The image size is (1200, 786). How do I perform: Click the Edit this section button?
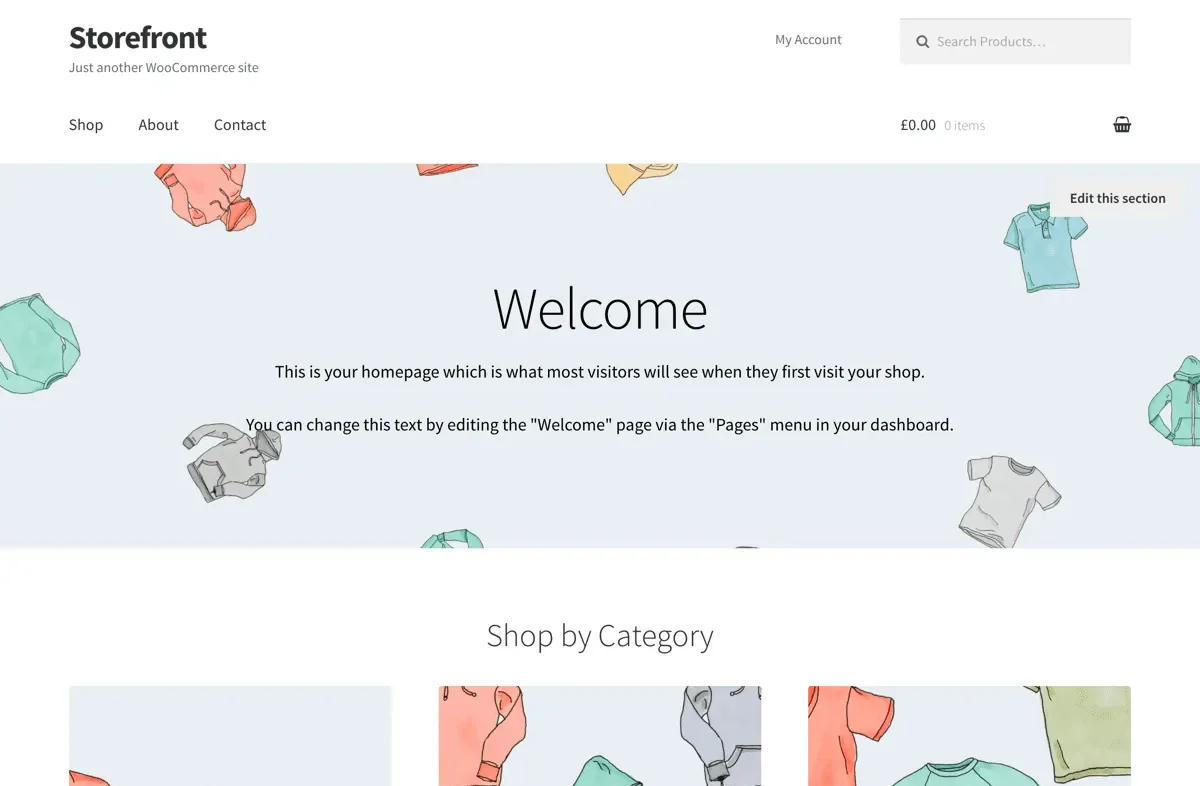click(x=1117, y=198)
